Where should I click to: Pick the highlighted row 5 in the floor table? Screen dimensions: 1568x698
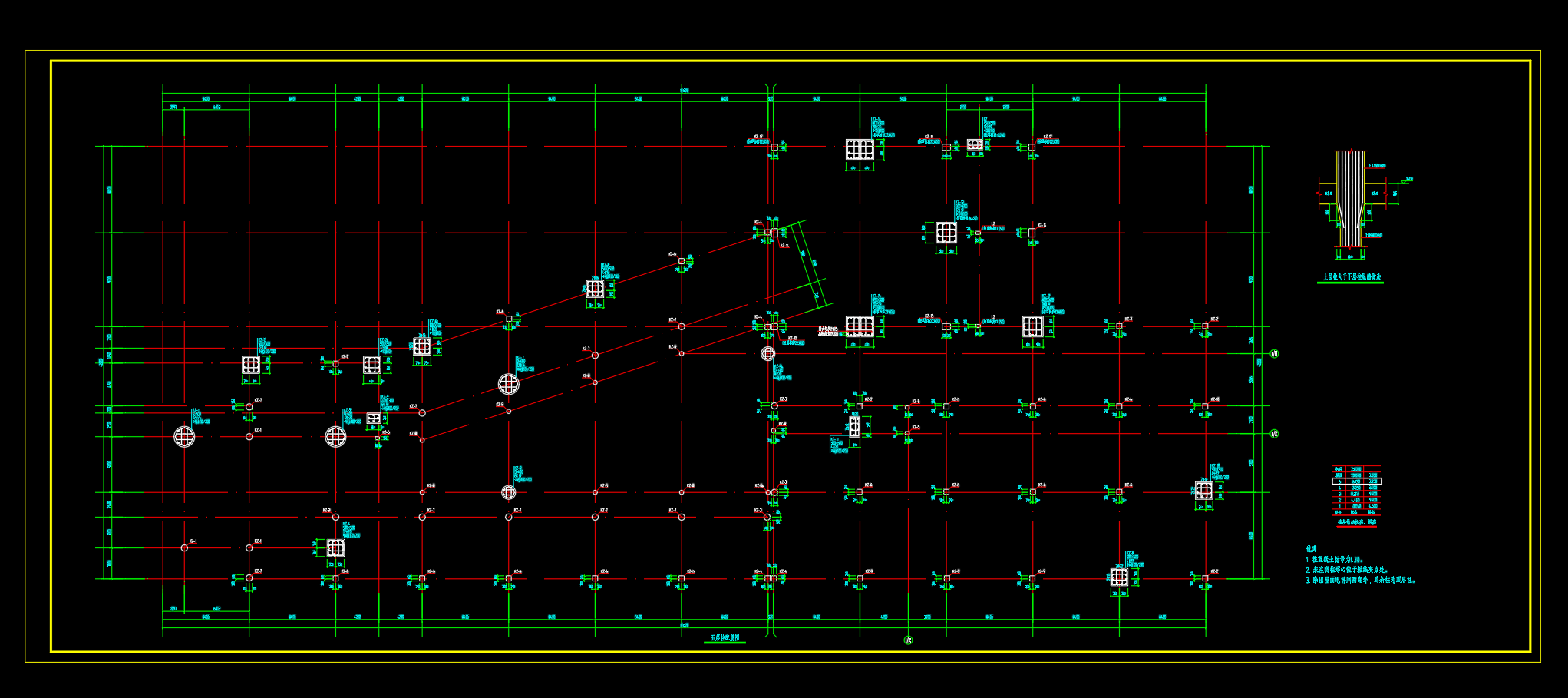click(x=1356, y=481)
